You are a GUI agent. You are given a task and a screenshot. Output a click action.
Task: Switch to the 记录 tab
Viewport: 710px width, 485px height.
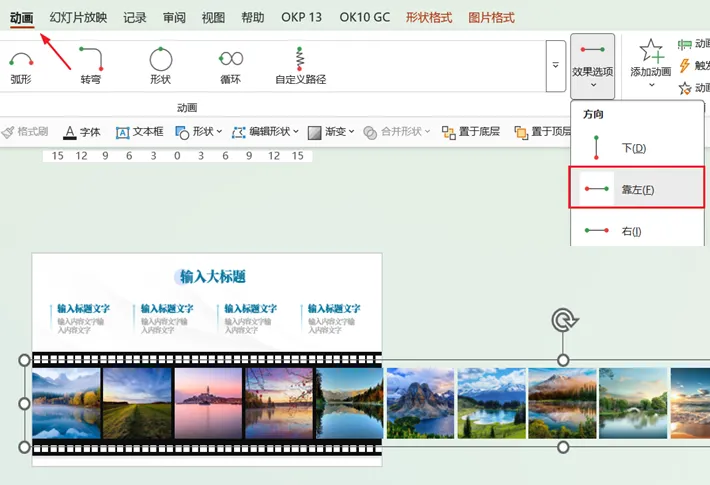(x=135, y=18)
